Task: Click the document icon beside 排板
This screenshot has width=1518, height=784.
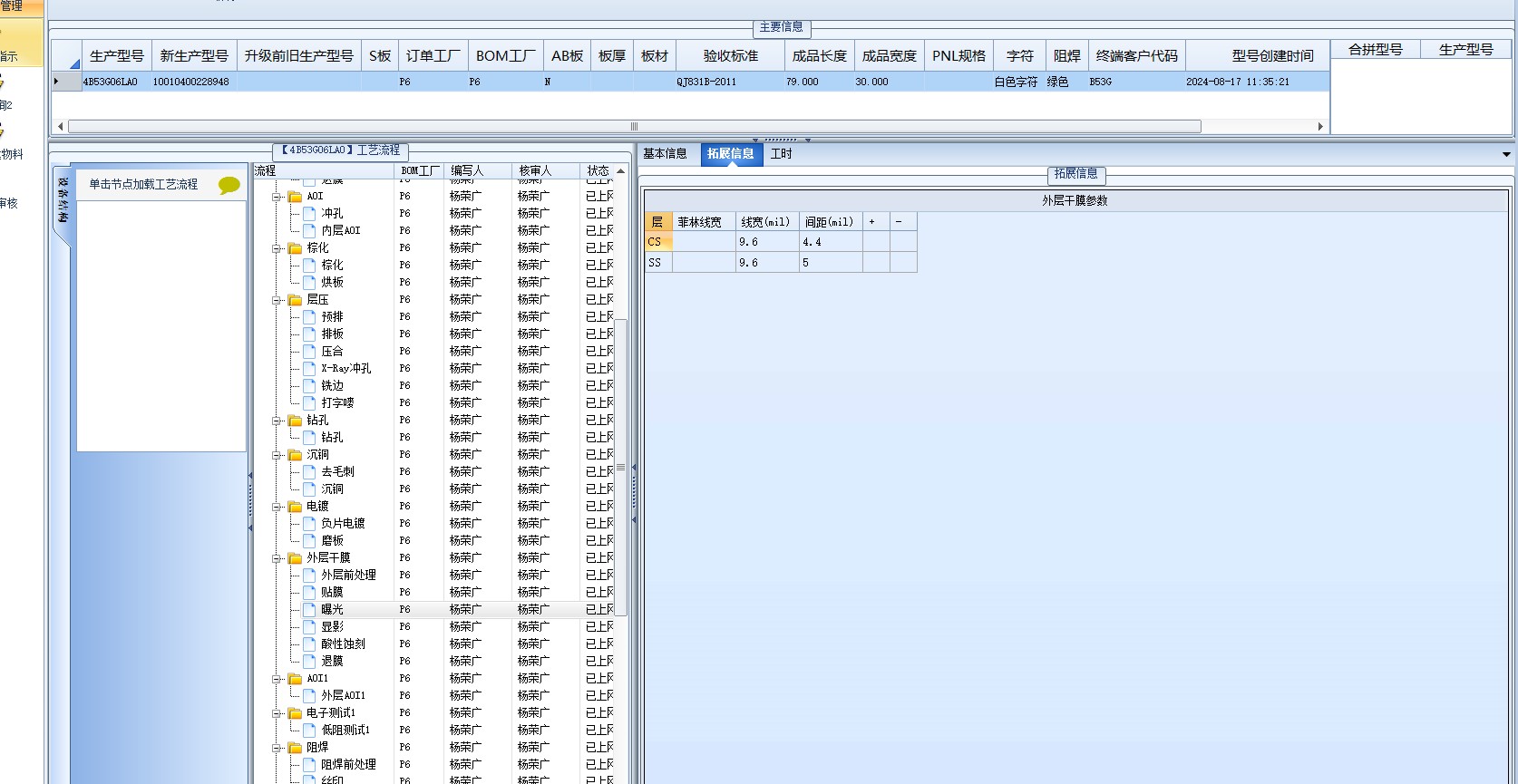Action: click(x=309, y=334)
